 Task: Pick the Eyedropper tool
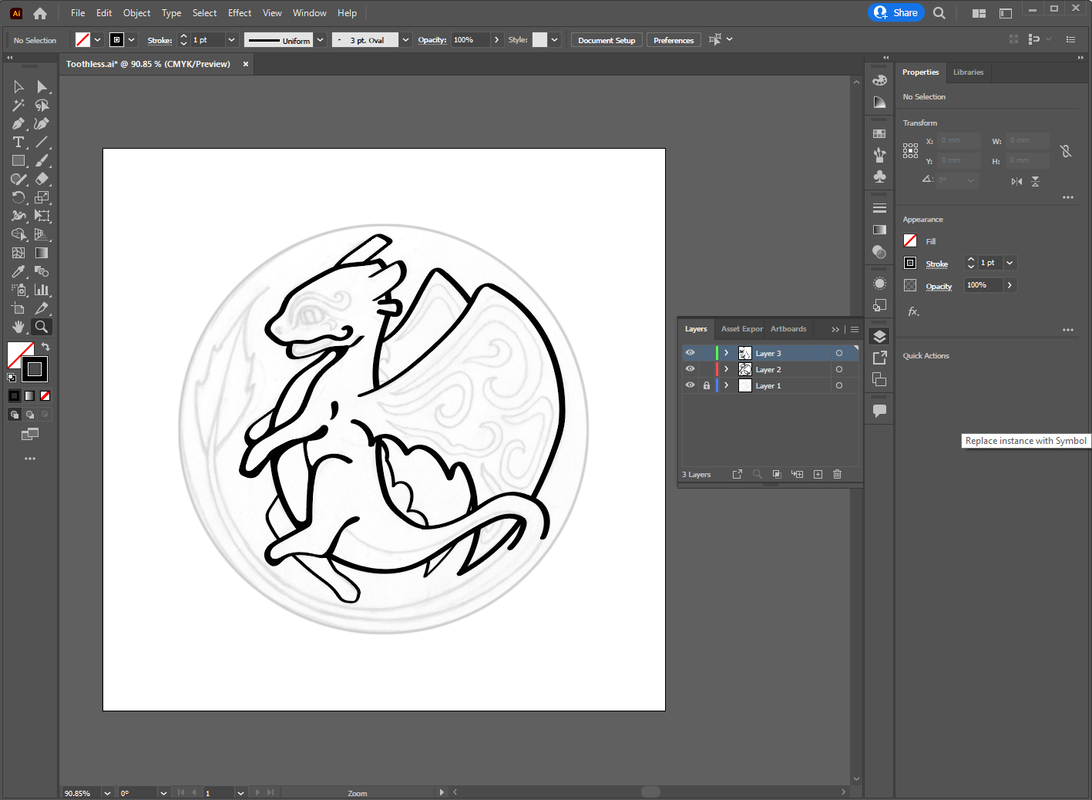click(18, 272)
